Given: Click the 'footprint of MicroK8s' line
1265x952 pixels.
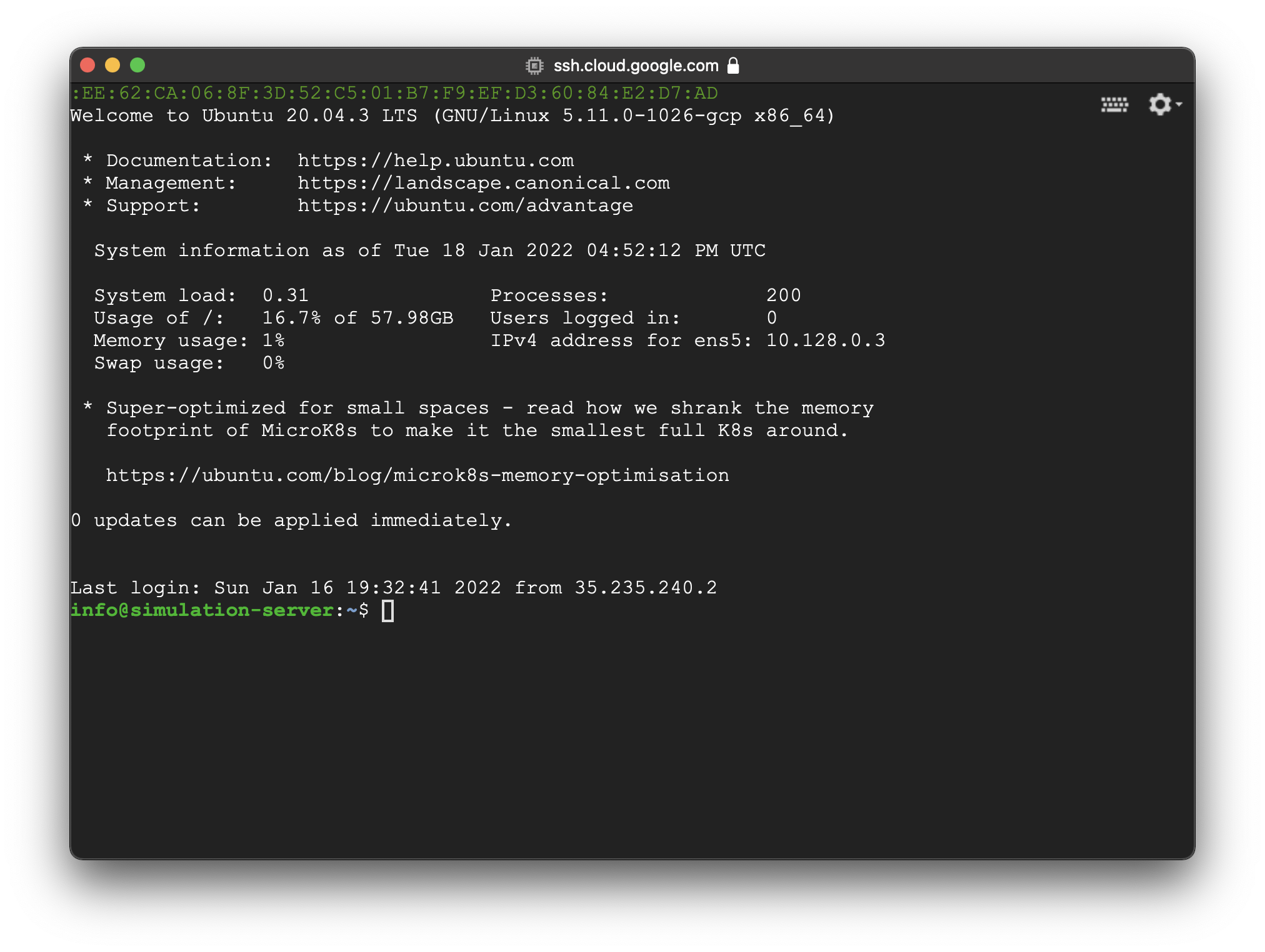Looking at the screenshot, I should pos(477,430).
